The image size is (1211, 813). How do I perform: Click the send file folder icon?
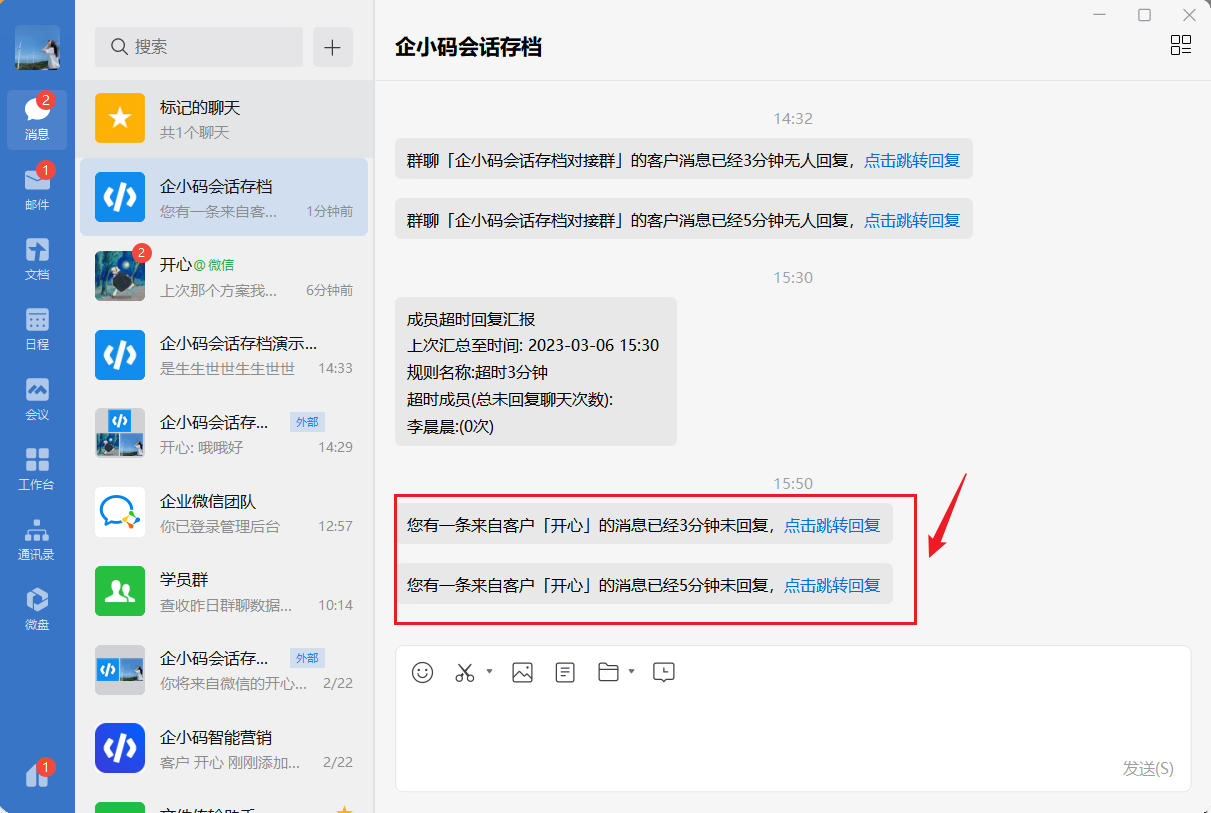pyautogui.click(x=608, y=672)
